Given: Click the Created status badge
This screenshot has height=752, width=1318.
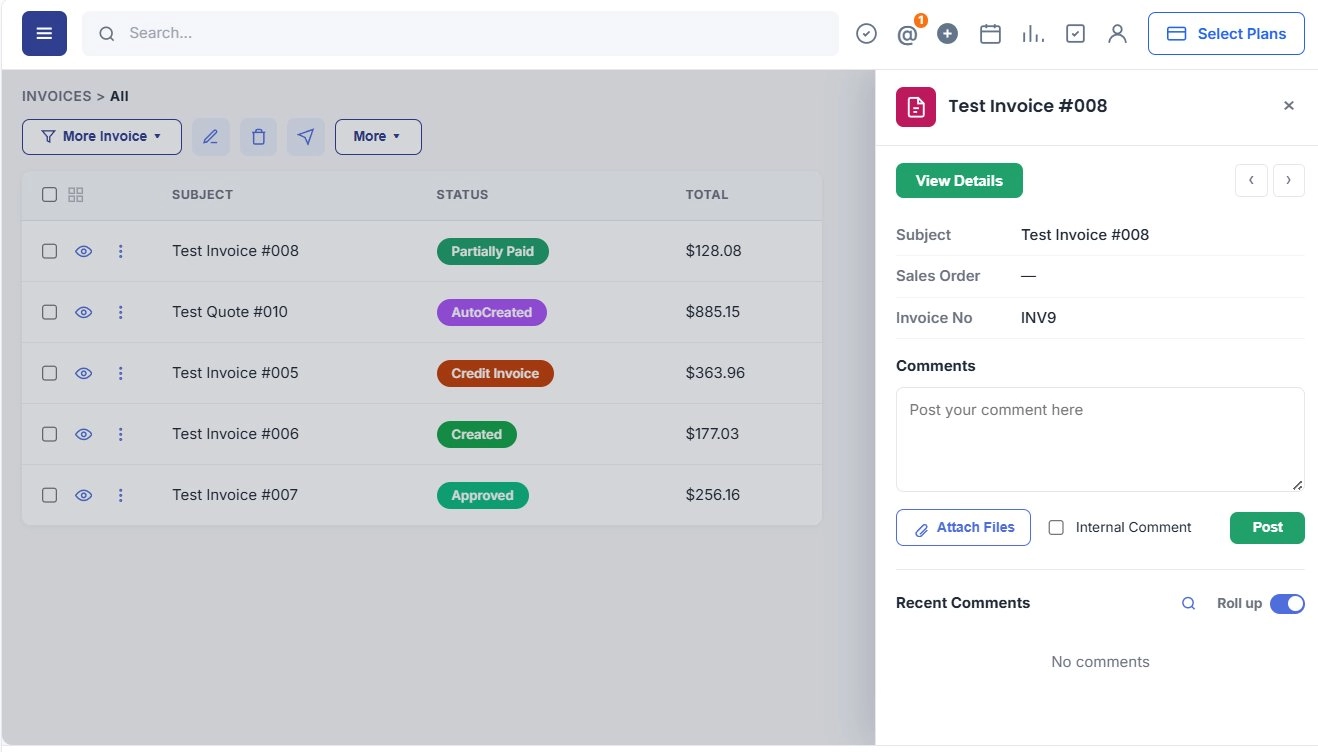Looking at the screenshot, I should 477,435.
